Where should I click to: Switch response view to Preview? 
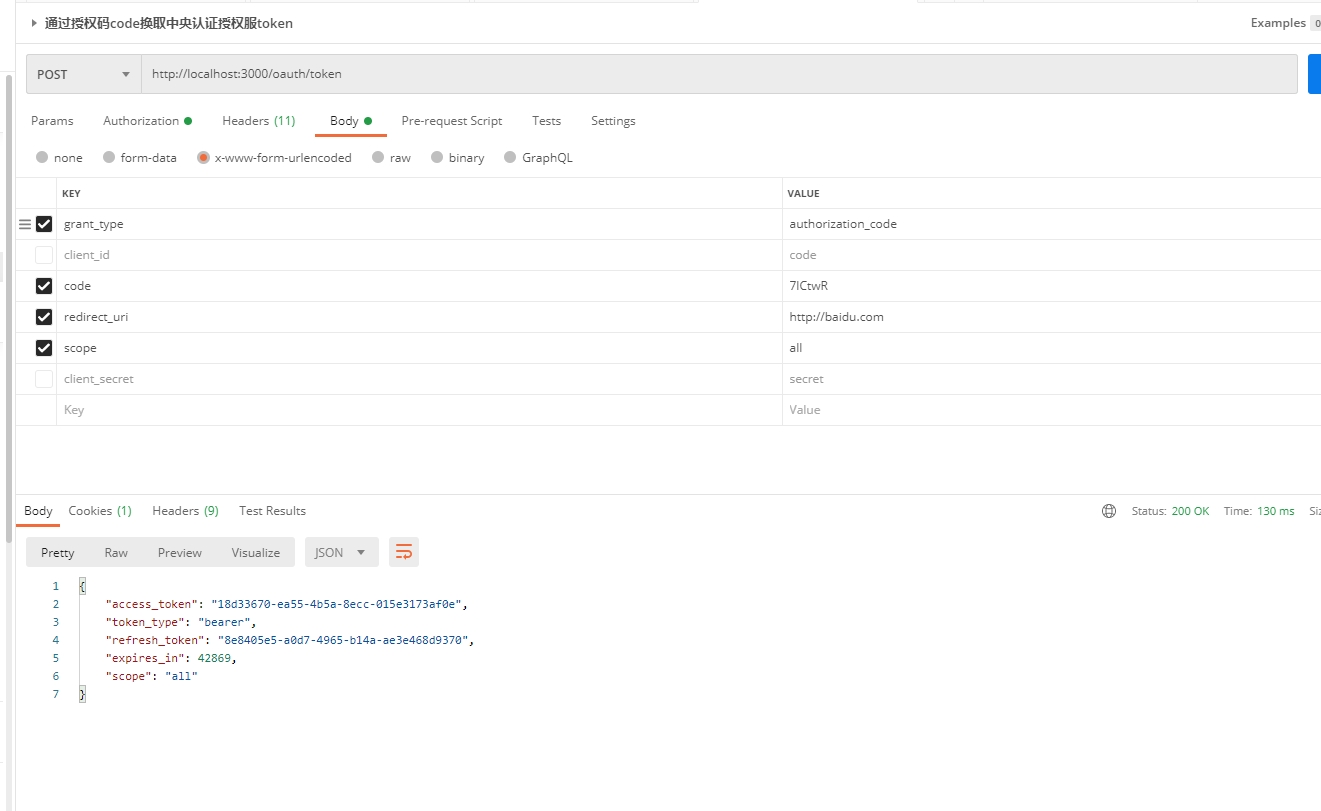(180, 552)
